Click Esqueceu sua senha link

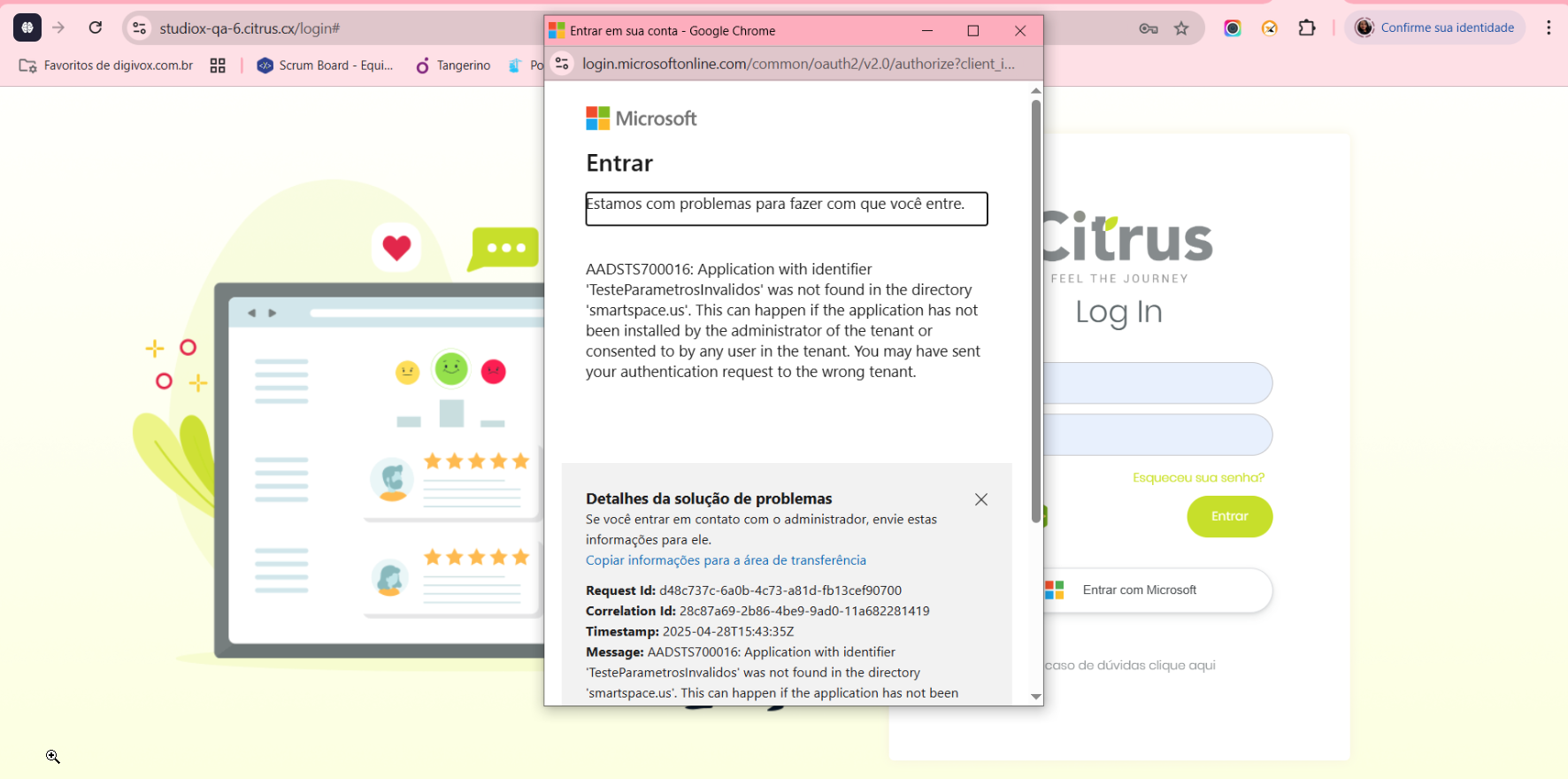(x=1198, y=478)
